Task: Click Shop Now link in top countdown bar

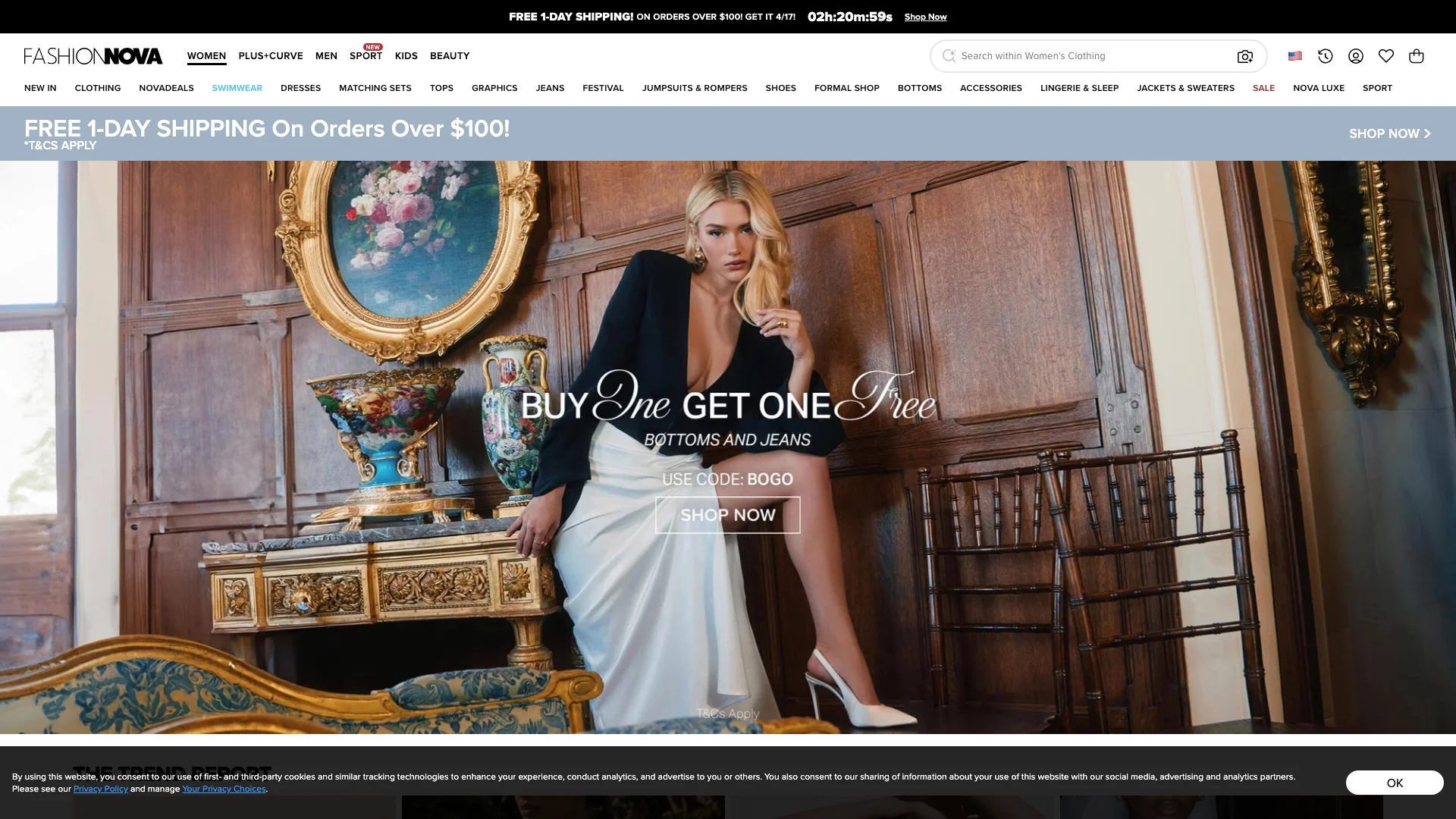Action: (x=925, y=17)
